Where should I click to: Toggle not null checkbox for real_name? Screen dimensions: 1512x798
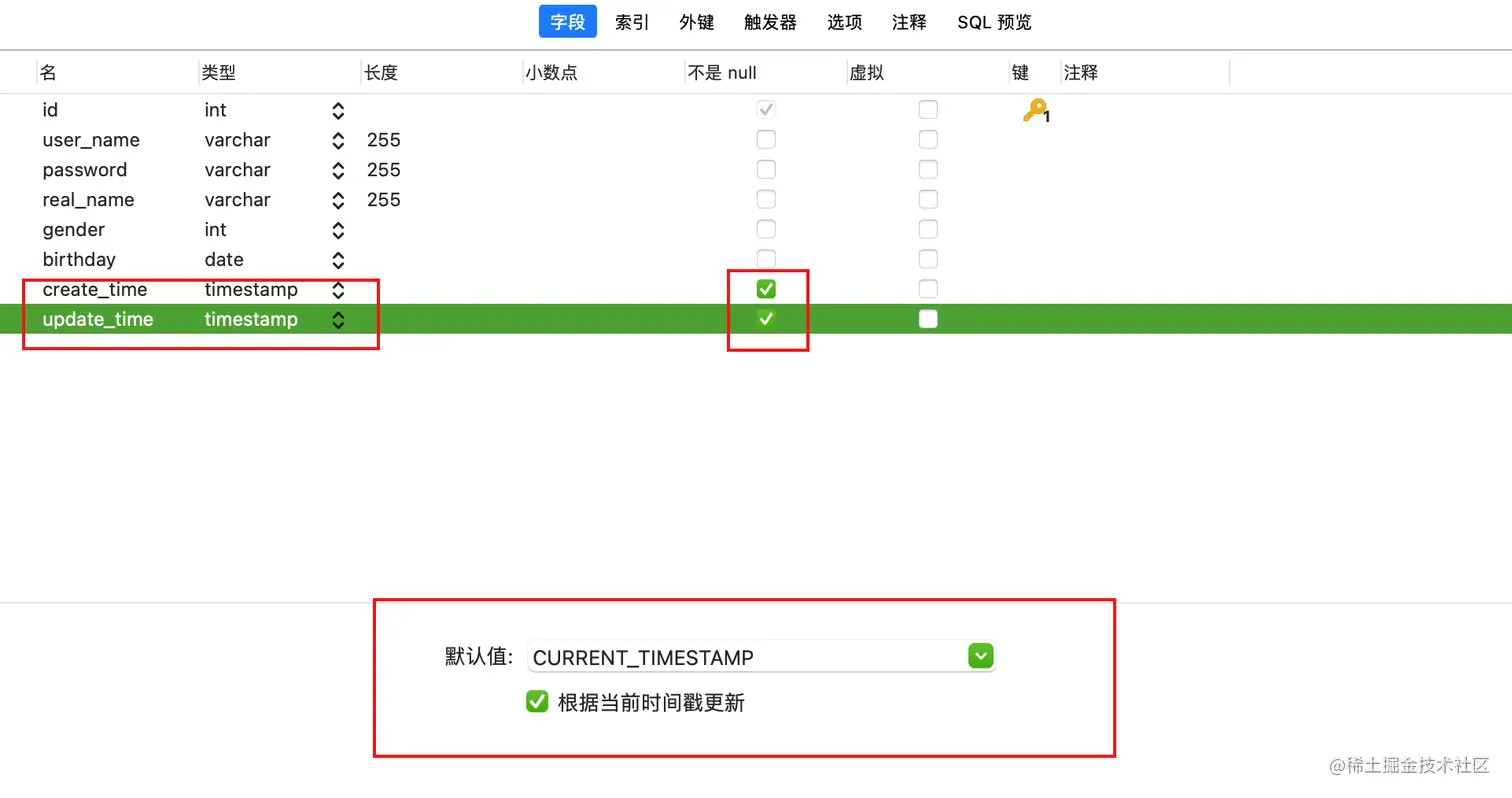[x=766, y=199]
